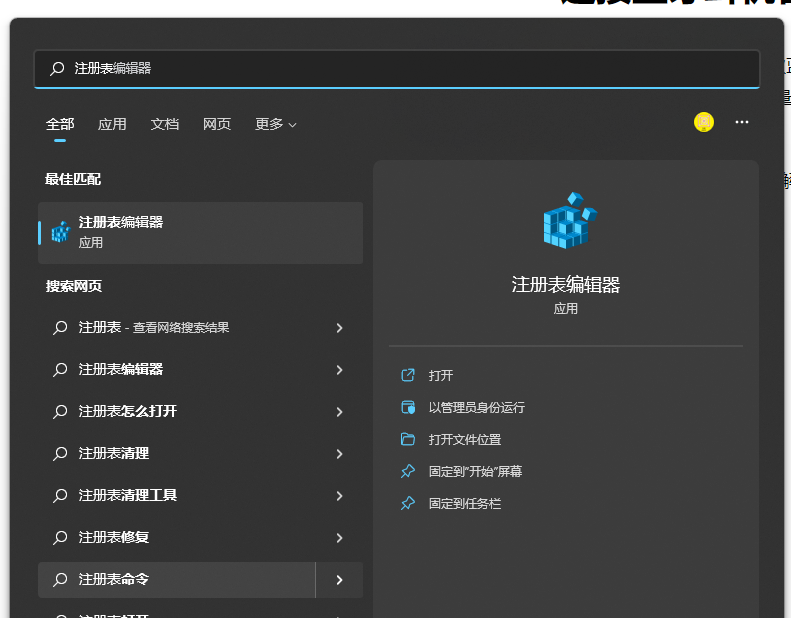The image size is (791, 618).
Task: Open the three-dot options menu
Action: (742, 122)
